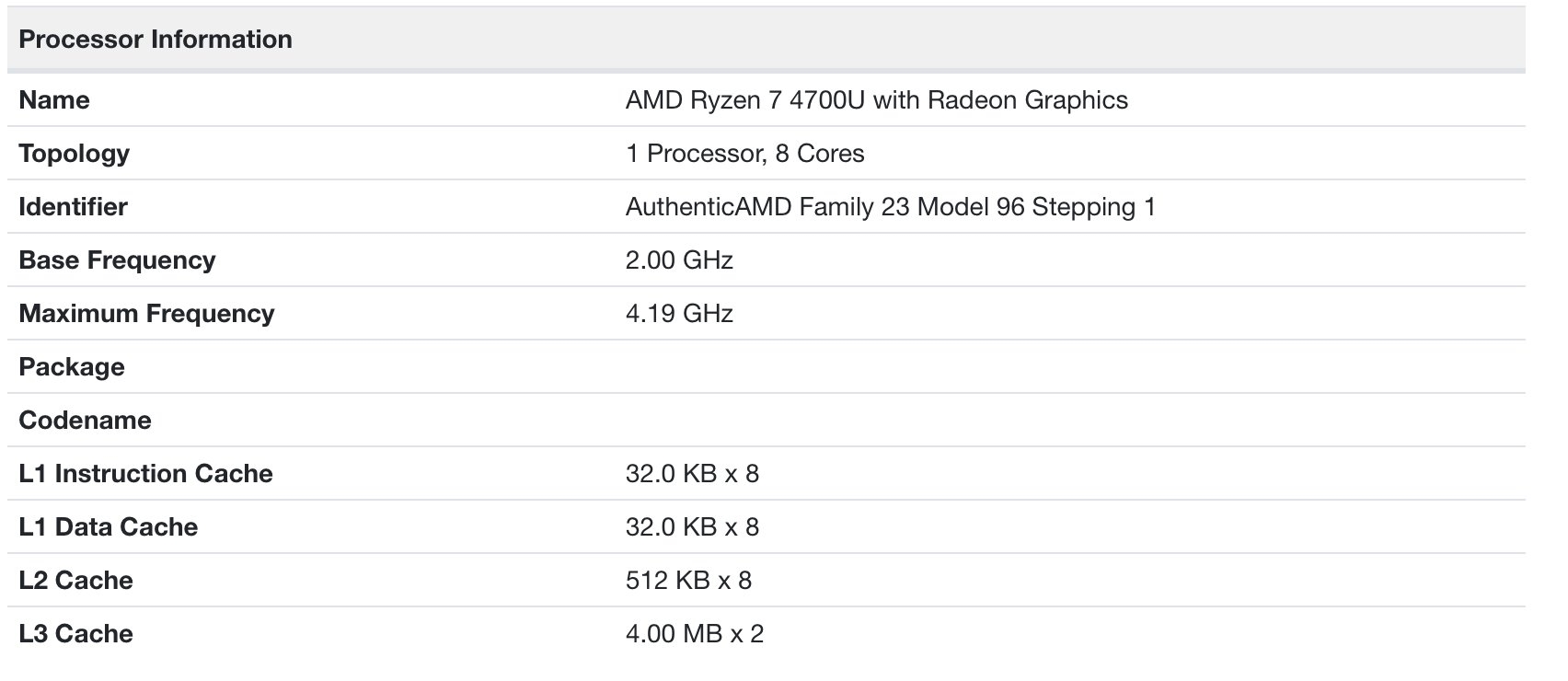Viewport: 1568px width, 681px height.
Task: Click the 1 Processor, 8 Cores value
Action: 744,154
